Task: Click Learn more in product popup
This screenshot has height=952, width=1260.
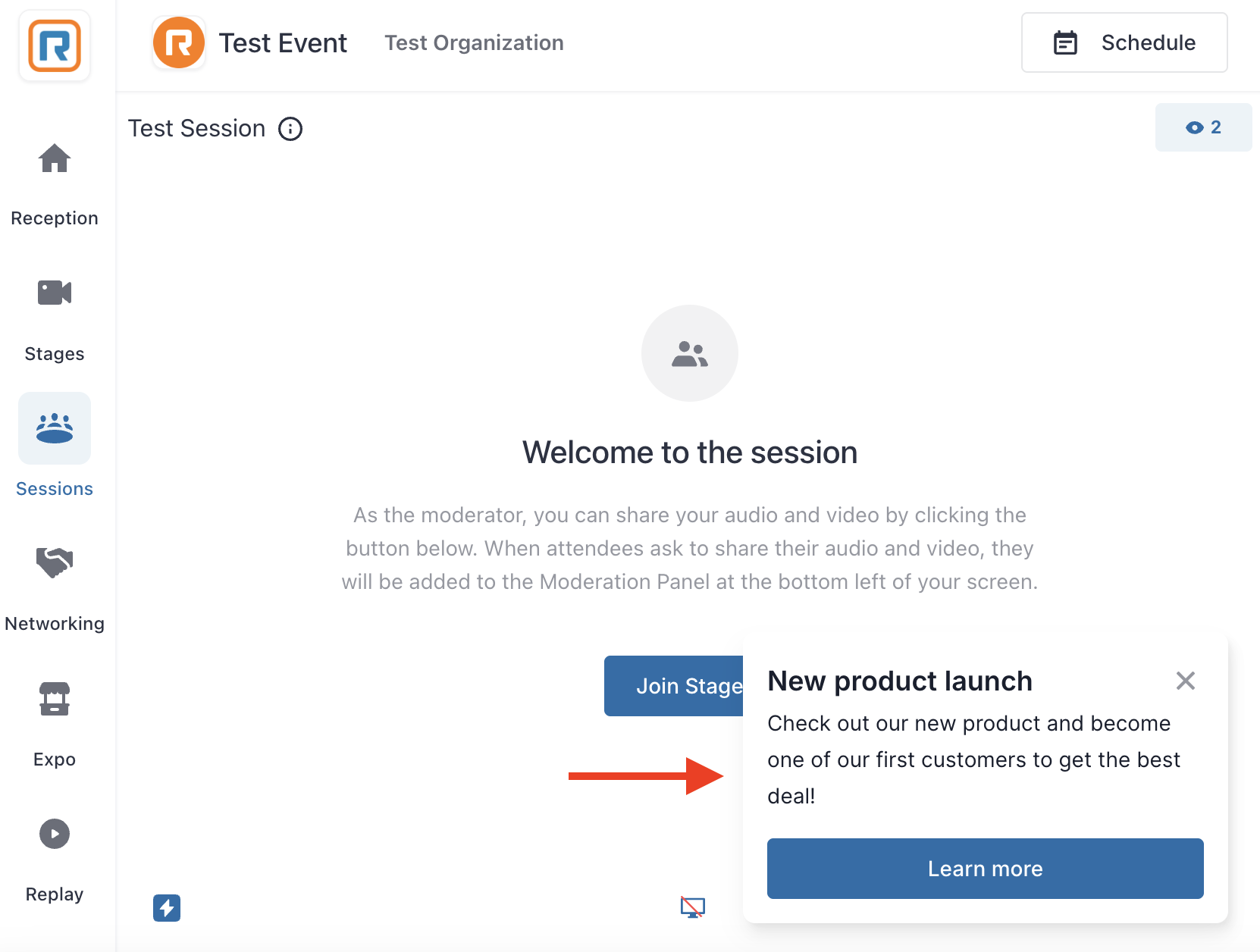Action: click(x=985, y=869)
